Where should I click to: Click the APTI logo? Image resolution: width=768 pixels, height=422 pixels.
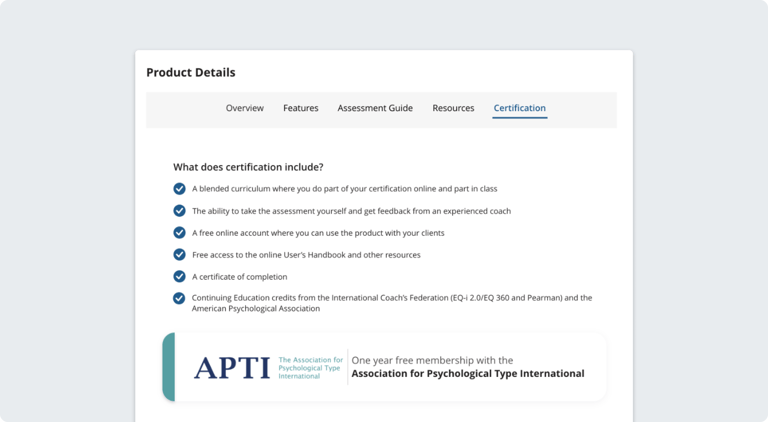[x=232, y=368]
